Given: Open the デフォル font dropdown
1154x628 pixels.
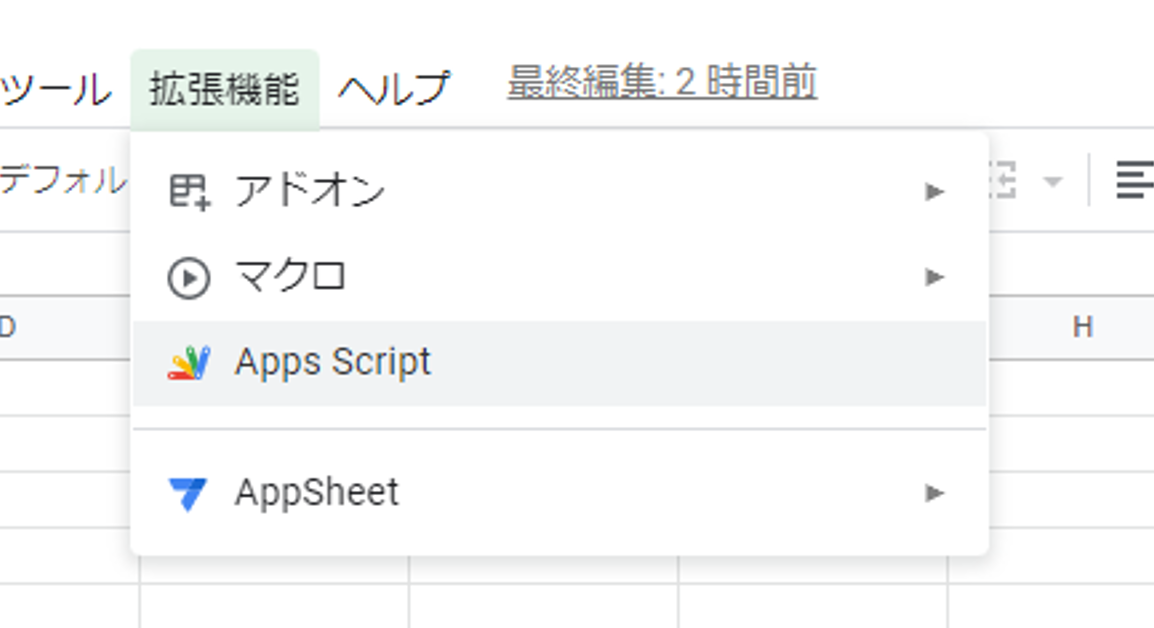Looking at the screenshot, I should (x=63, y=180).
